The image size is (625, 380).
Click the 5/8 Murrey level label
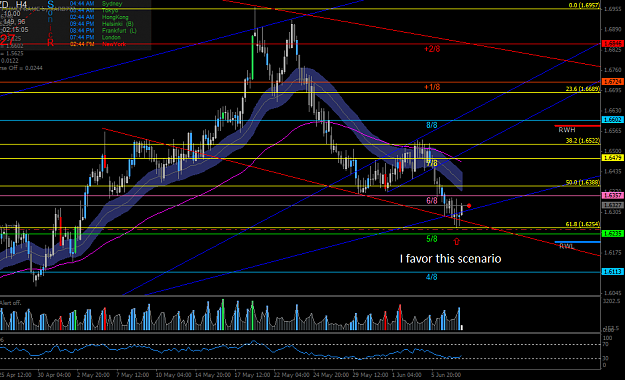(432, 239)
